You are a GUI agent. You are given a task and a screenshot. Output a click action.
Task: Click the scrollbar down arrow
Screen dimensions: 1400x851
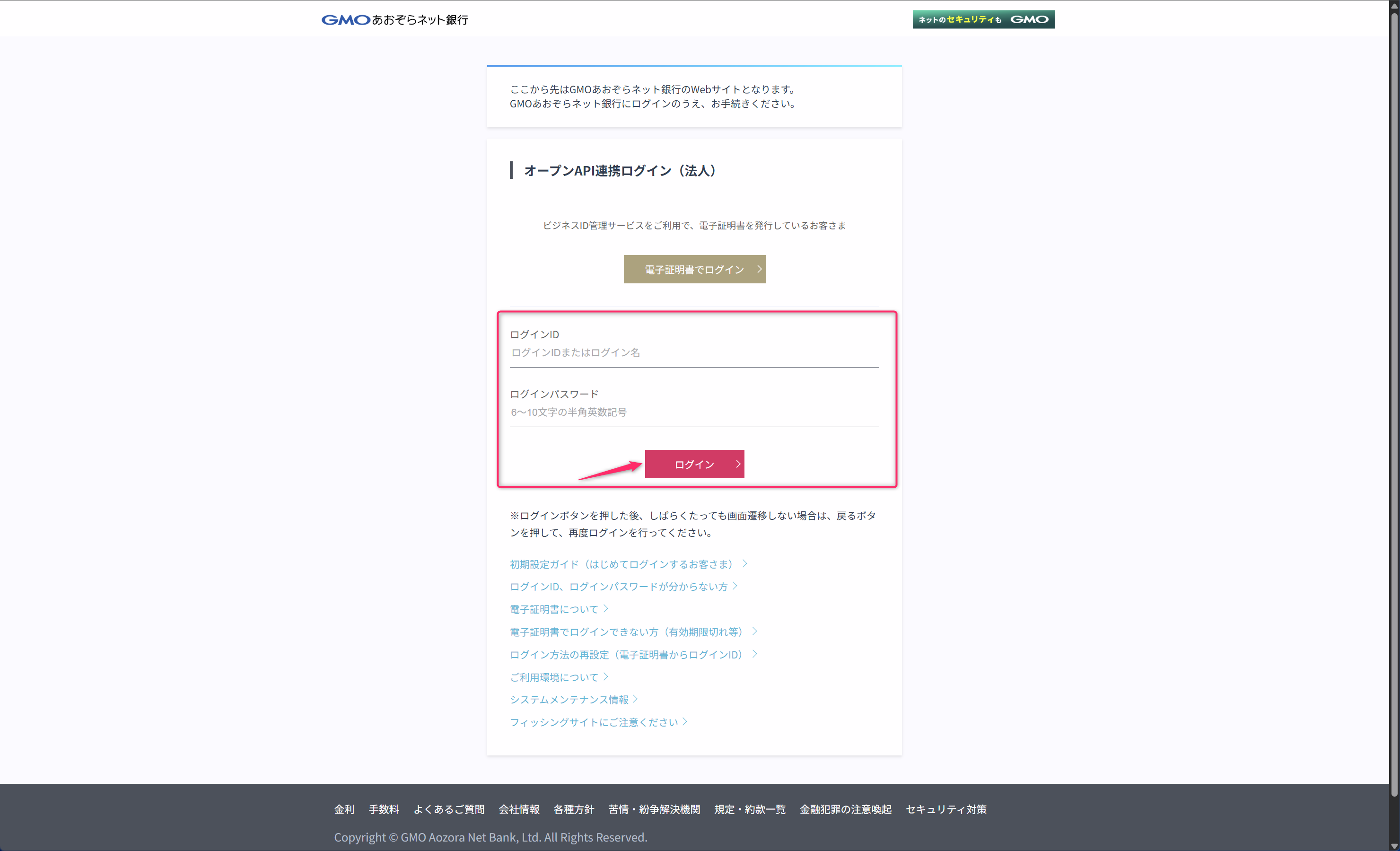pyautogui.click(x=1394, y=846)
